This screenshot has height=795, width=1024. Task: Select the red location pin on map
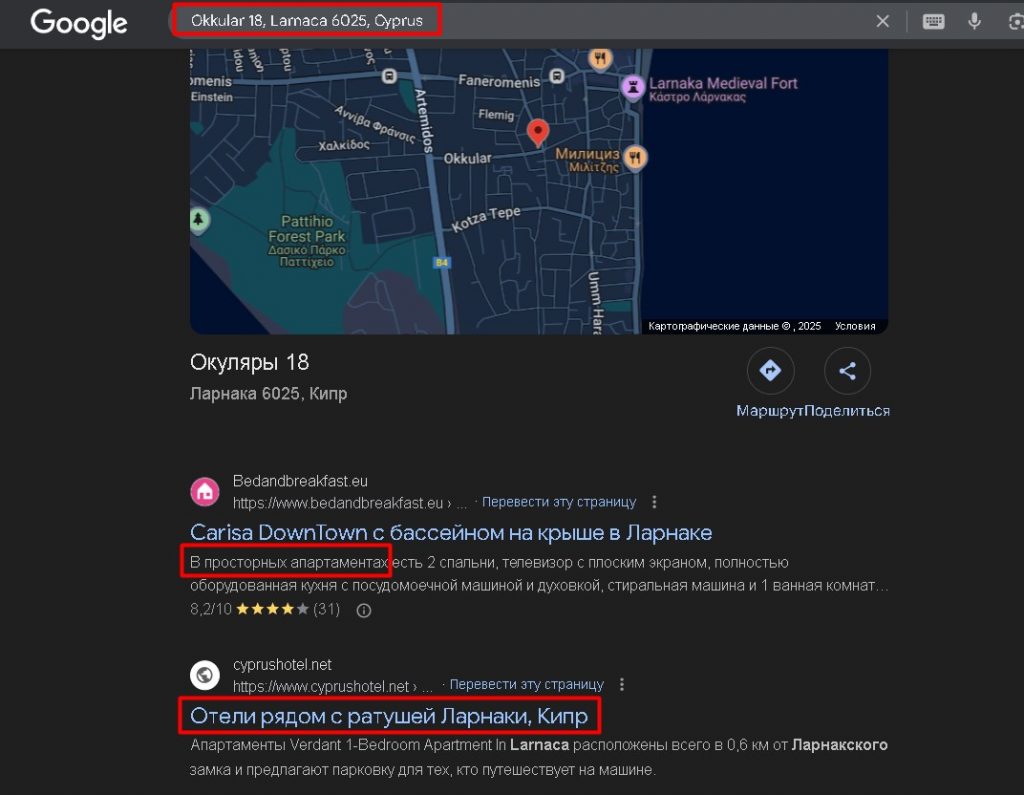(x=537, y=133)
